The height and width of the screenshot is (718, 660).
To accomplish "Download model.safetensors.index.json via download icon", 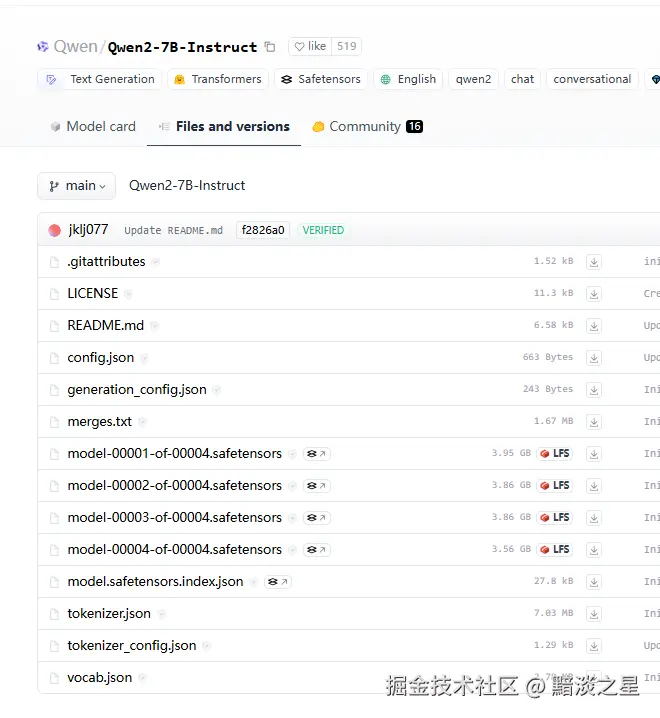I will point(594,582).
